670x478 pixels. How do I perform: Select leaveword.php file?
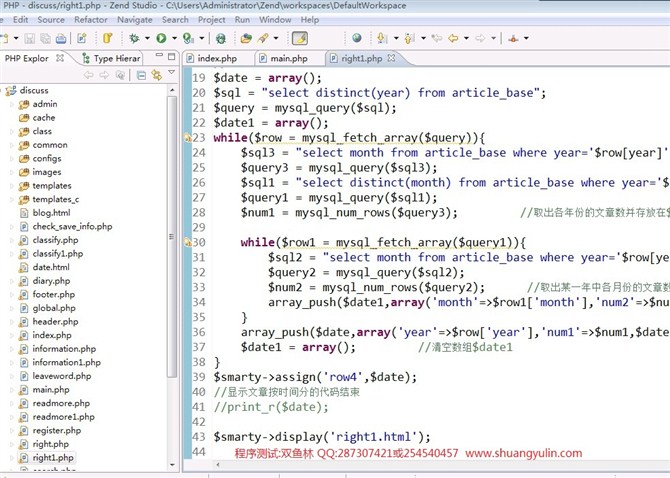[62, 376]
